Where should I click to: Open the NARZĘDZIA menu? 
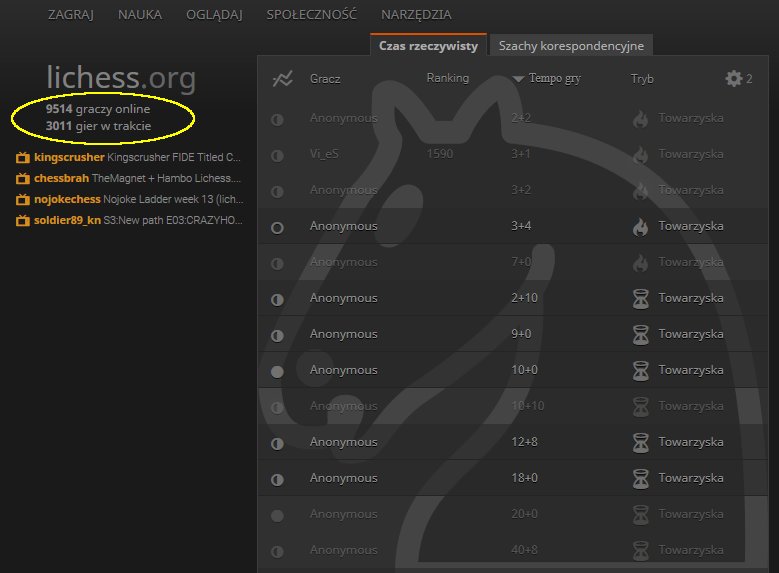click(x=416, y=15)
